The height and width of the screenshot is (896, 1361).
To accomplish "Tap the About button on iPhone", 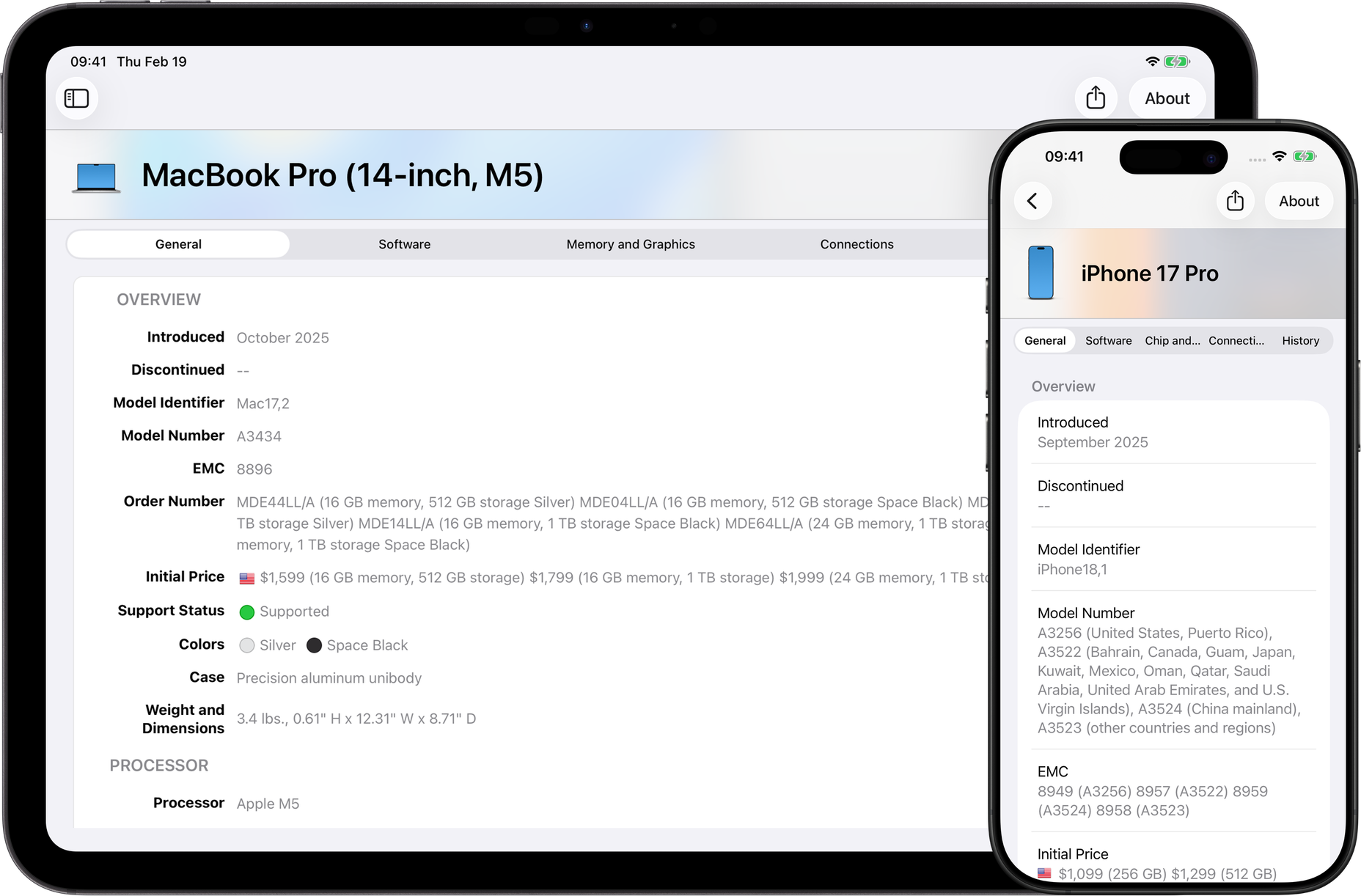I will click(x=1299, y=201).
